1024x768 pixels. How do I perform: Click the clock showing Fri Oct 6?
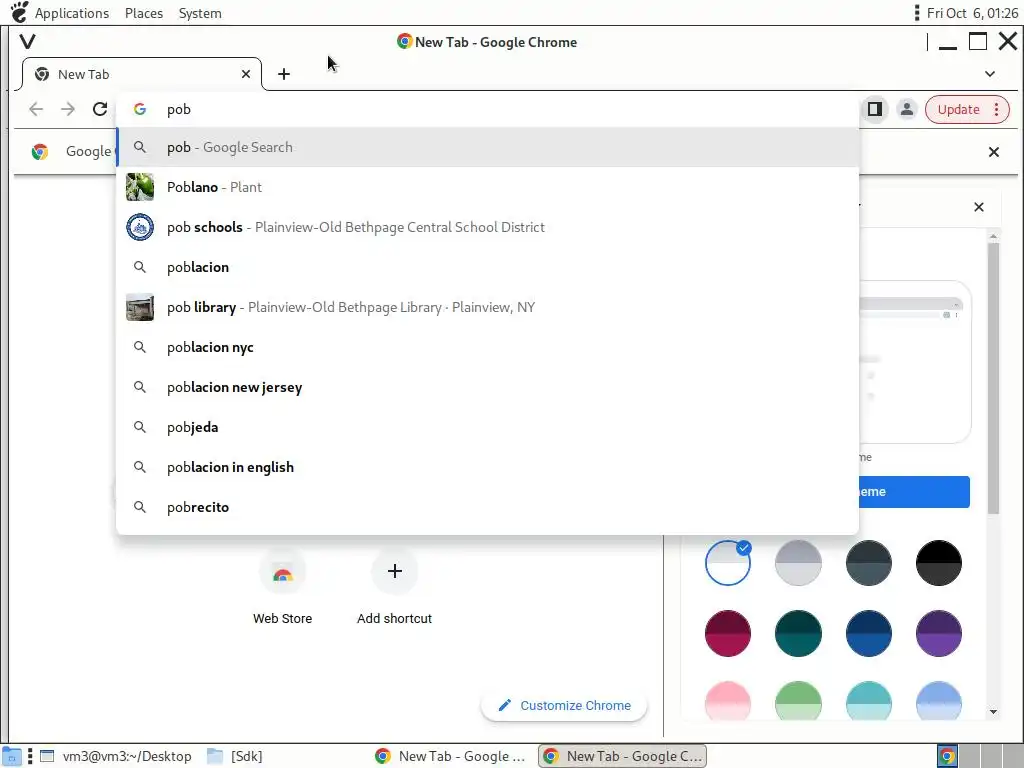tap(972, 13)
